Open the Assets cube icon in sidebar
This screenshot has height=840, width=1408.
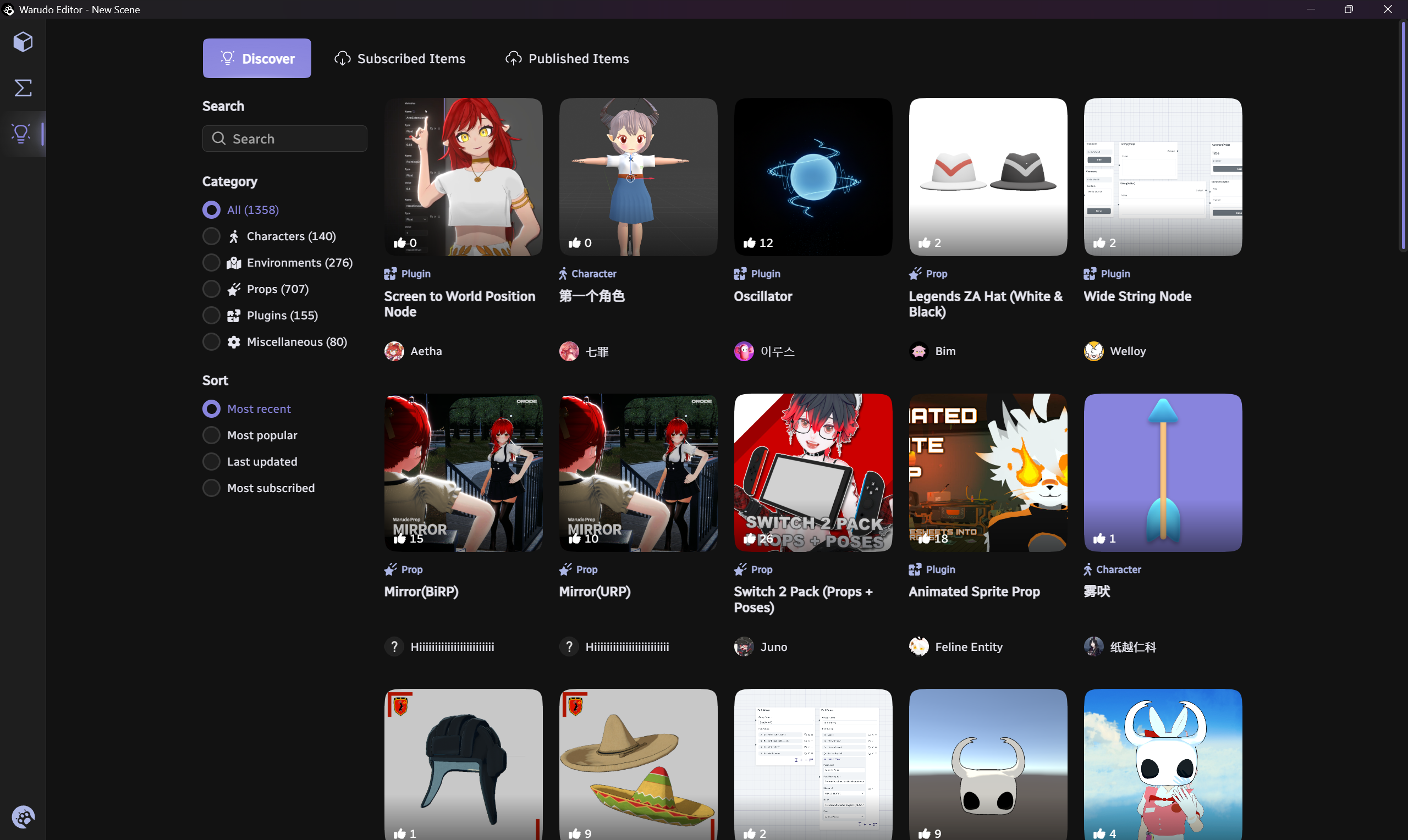click(23, 42)
